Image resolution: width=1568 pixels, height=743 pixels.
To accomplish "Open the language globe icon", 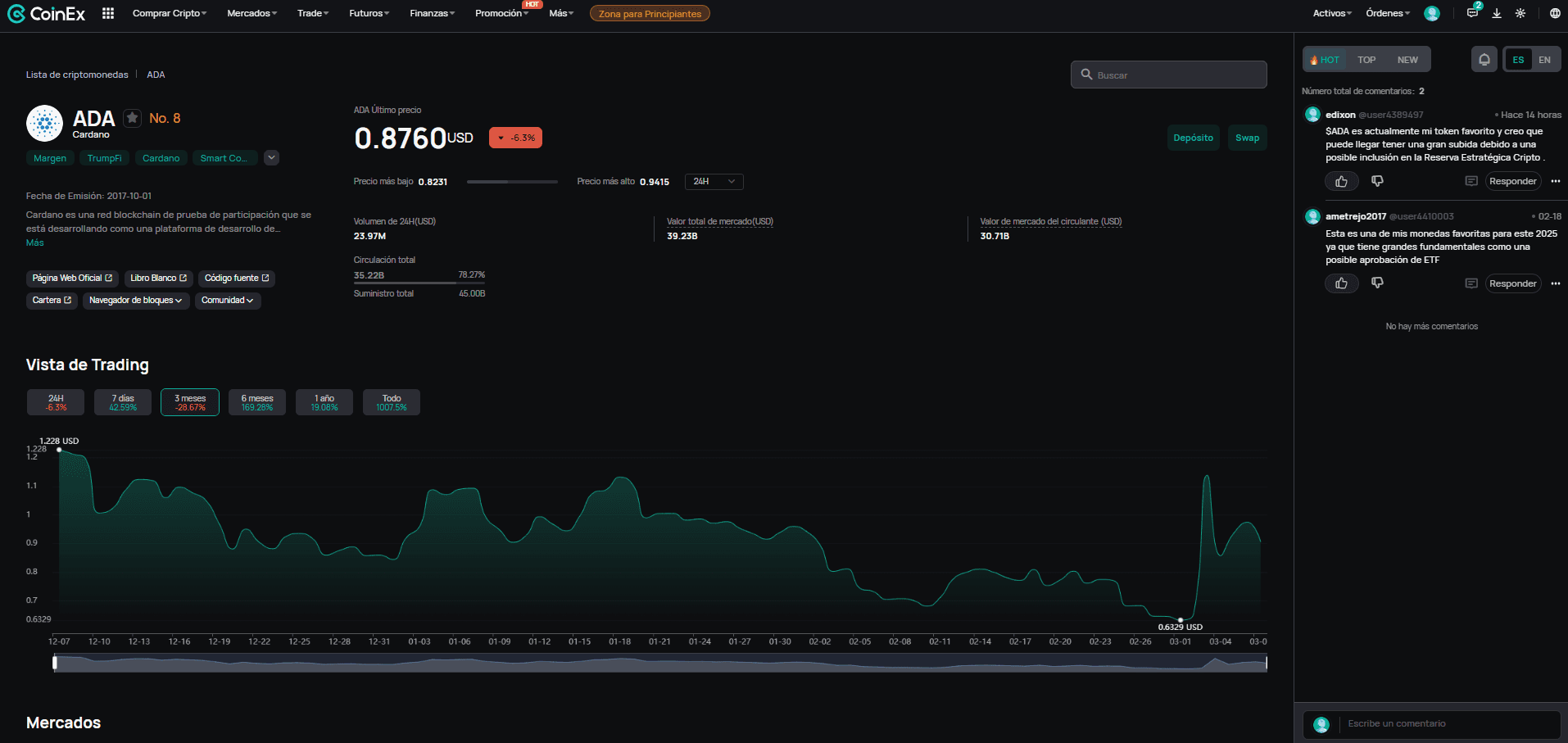I will [1555, 13].
